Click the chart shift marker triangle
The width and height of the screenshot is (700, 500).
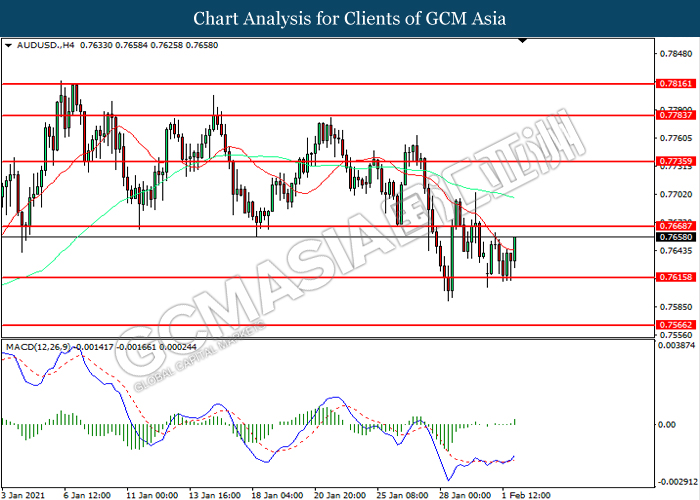coord(523,41)
